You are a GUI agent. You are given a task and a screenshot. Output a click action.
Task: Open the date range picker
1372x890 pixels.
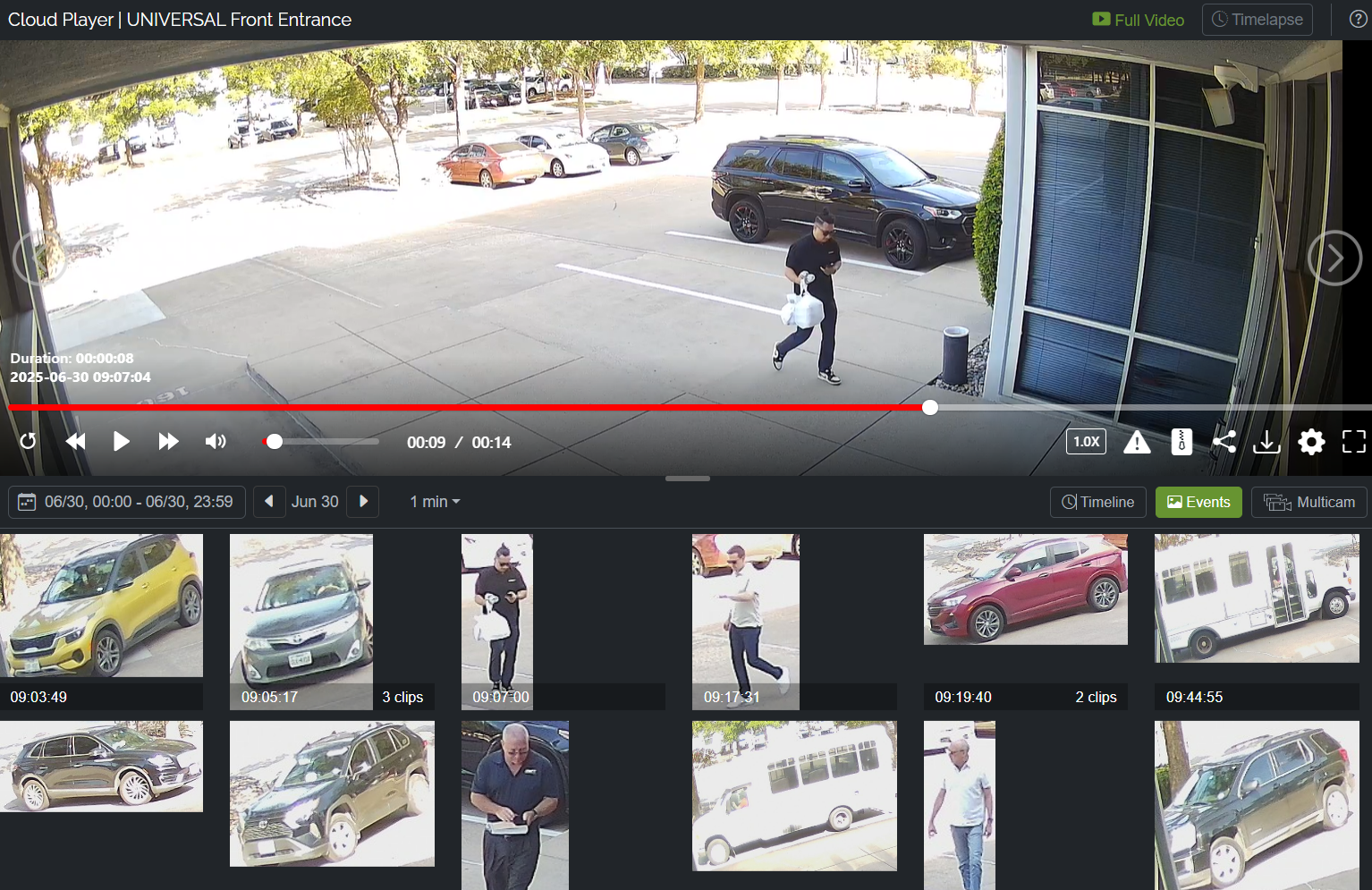(127, 502)
